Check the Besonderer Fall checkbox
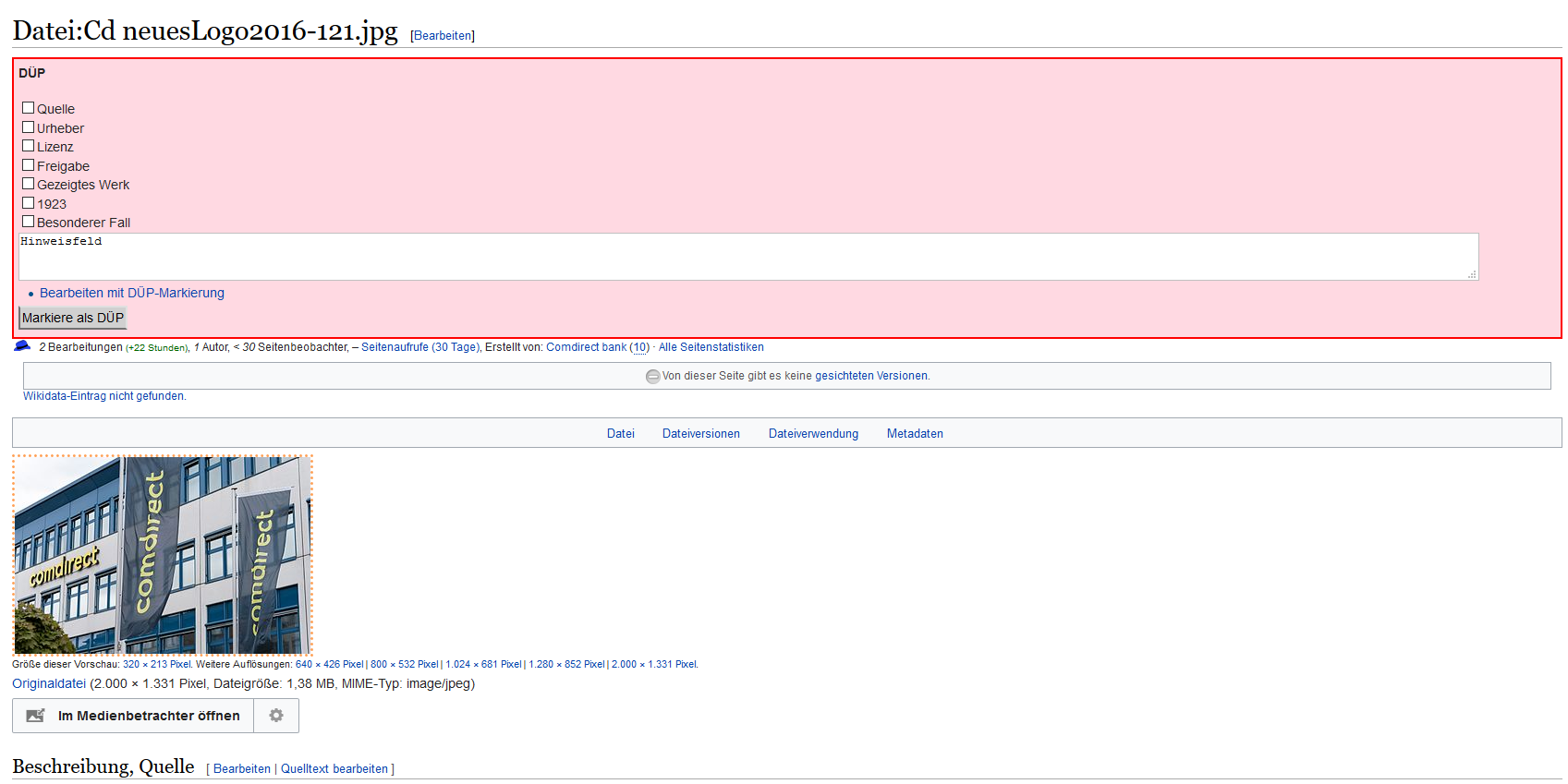This screenshot has height=784, width=1568. tap(28, 222)
